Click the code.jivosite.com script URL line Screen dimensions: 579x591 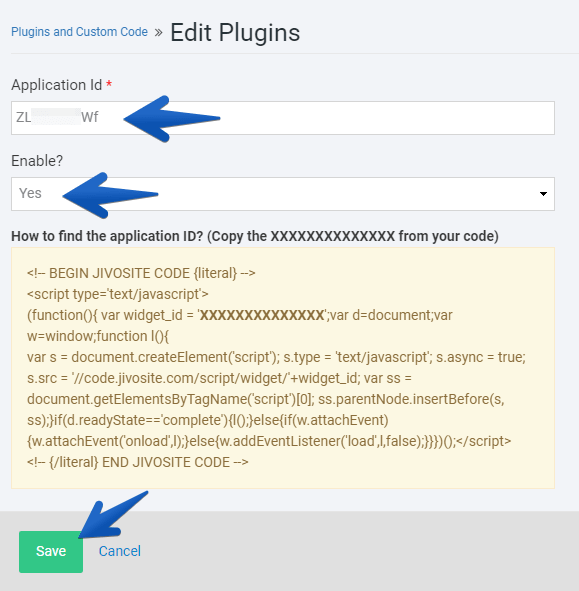pos(219,378)
